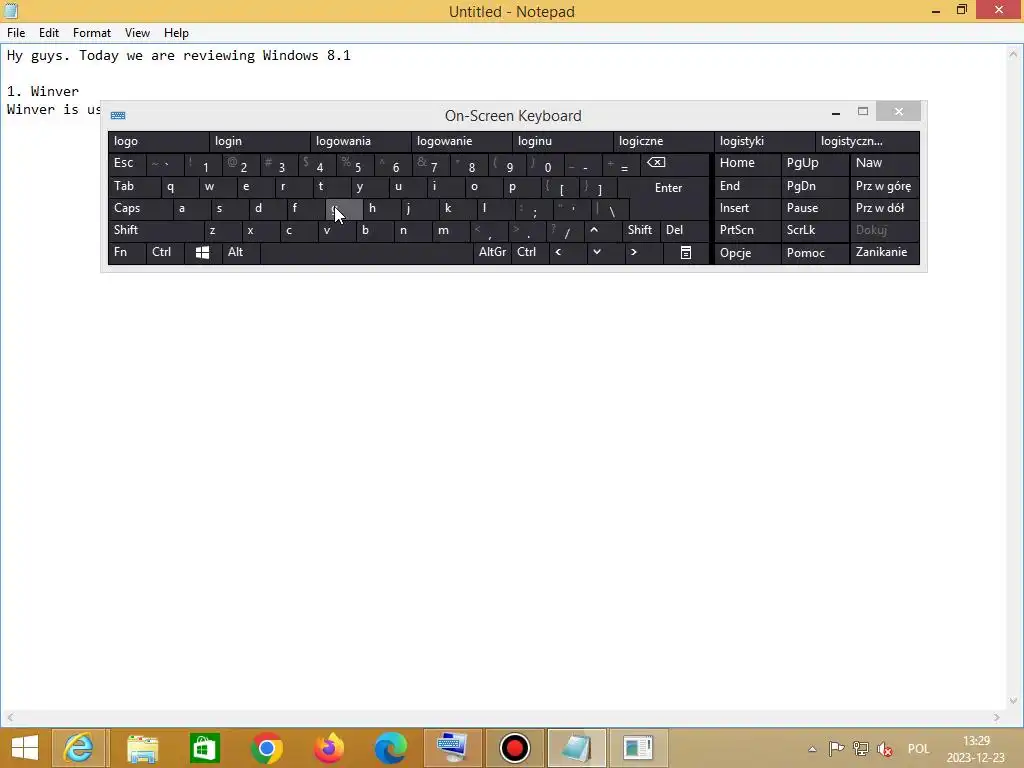Choose the 'login' word suggestion
The width and height of the screenshot is (1024, 768).
point(259,141)
